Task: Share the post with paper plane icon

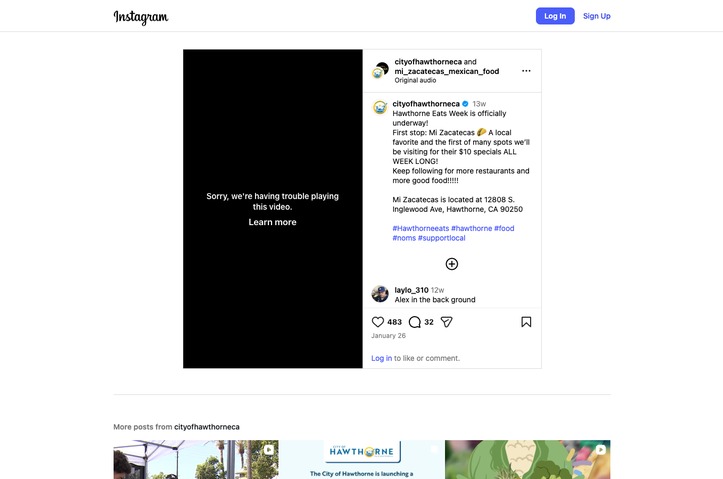Action: 446,322
